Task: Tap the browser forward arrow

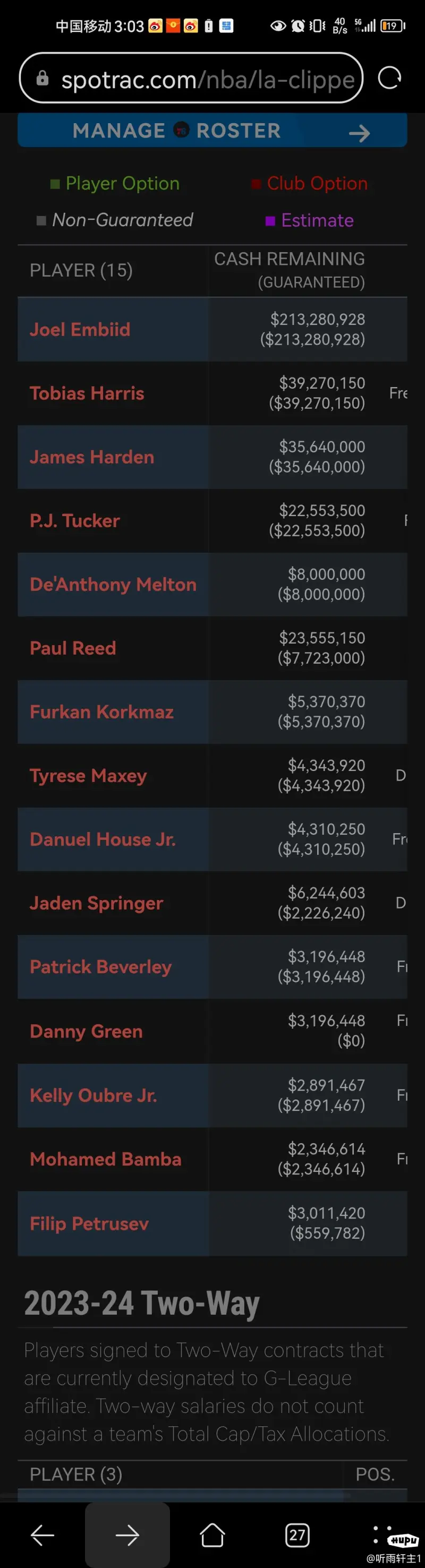Action: click(127, 1535)
